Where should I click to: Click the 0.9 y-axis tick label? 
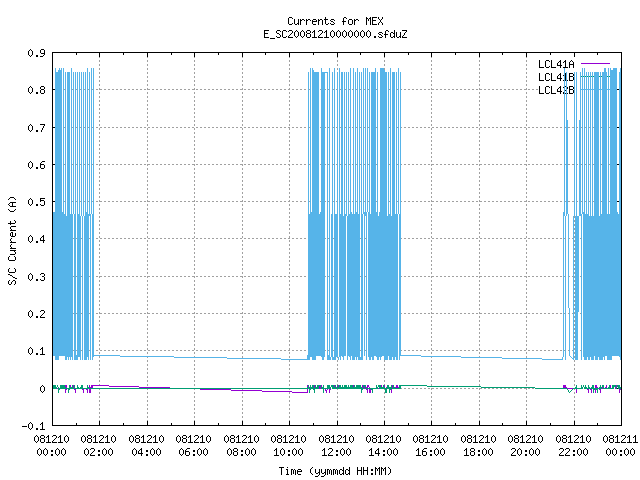point(36,53)
